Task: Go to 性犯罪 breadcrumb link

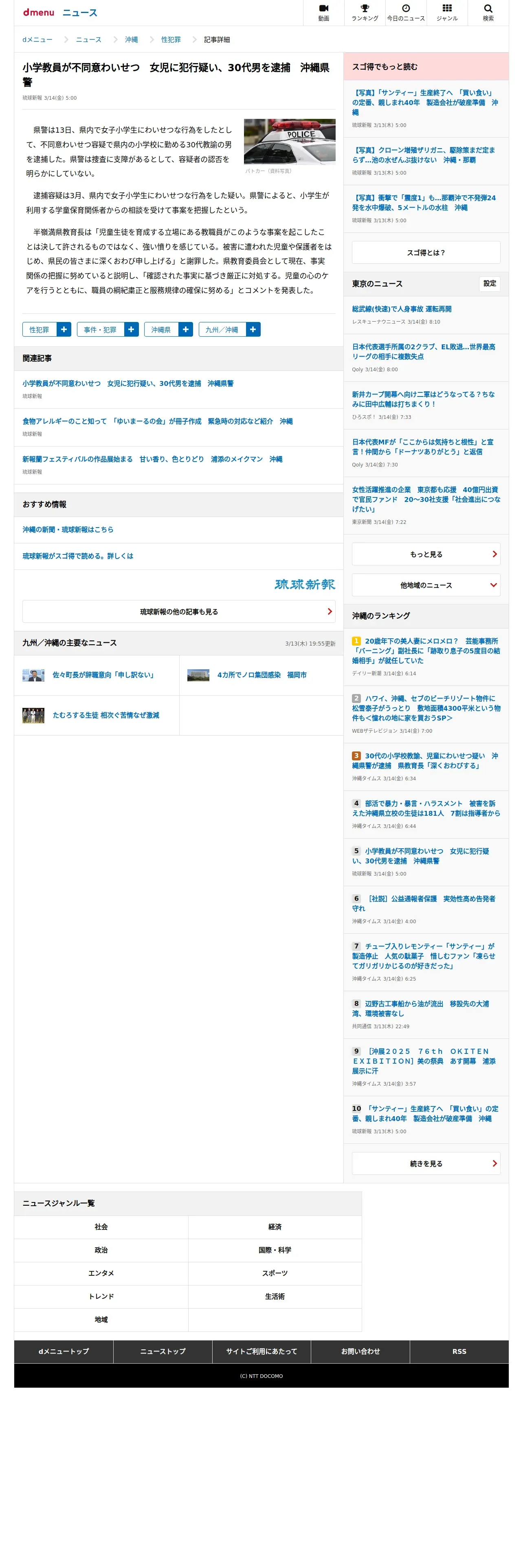Action: click(x=171, y=39)
